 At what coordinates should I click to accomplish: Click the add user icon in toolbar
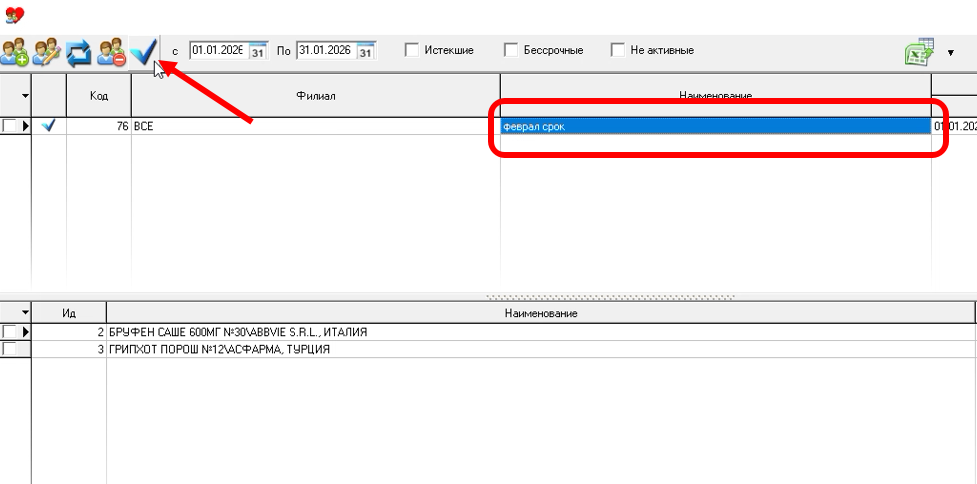coord(15,52)
